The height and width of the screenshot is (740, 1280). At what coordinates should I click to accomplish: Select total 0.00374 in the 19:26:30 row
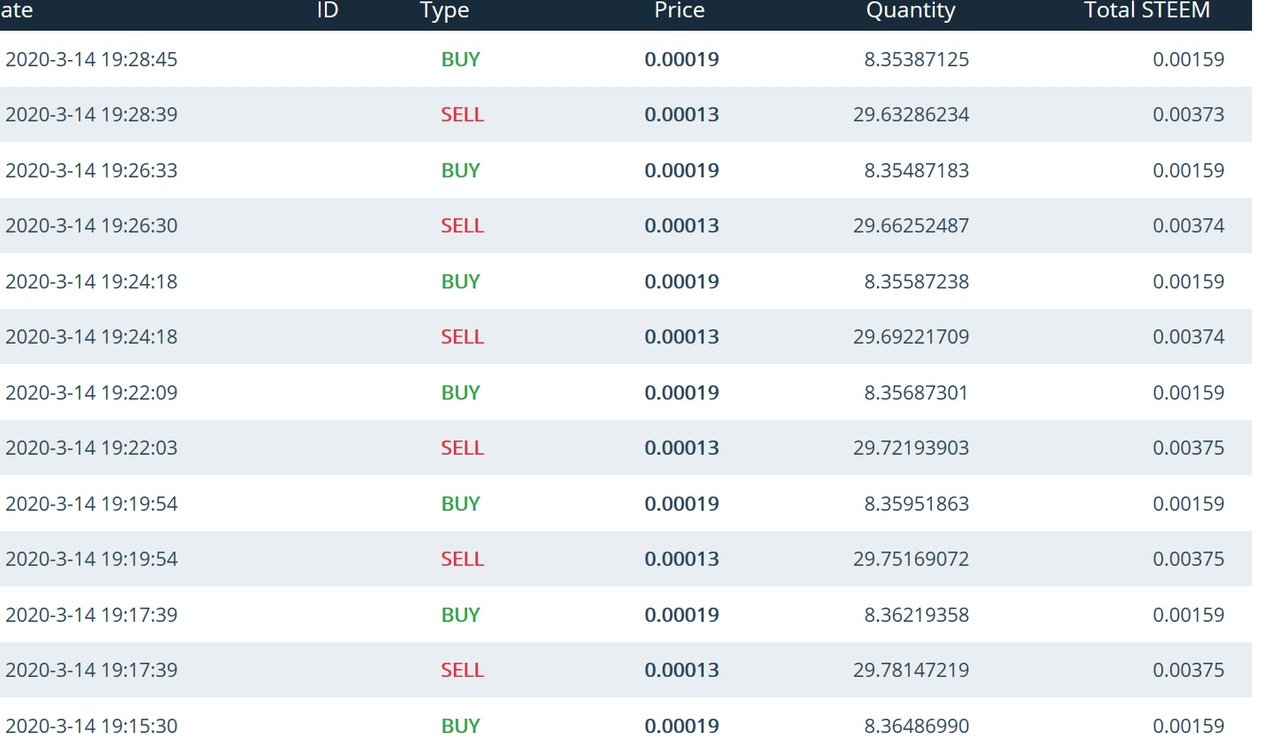(x=1188, y=226)
